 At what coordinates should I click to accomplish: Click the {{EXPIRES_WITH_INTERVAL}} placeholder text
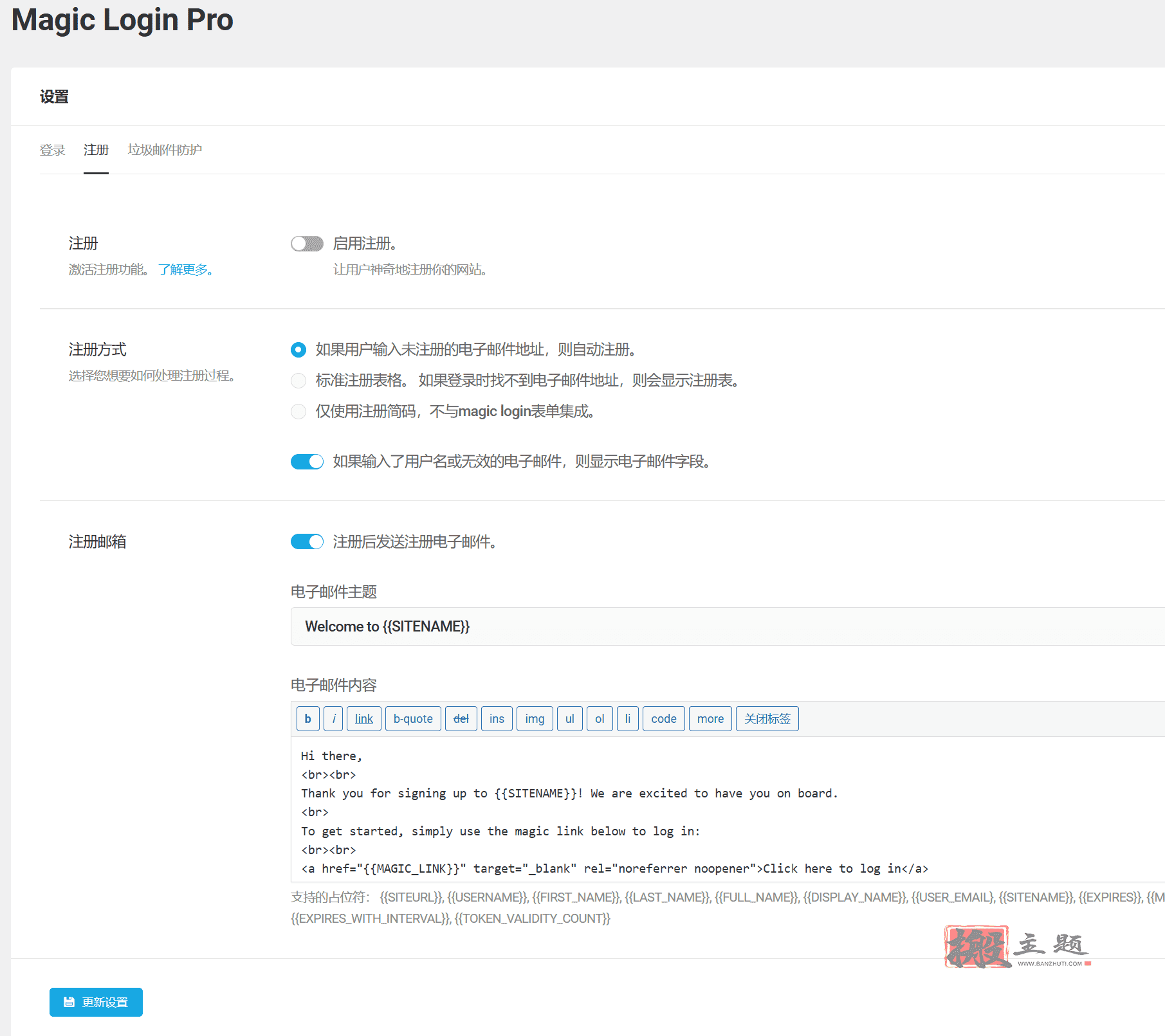(x=371, y=918)
